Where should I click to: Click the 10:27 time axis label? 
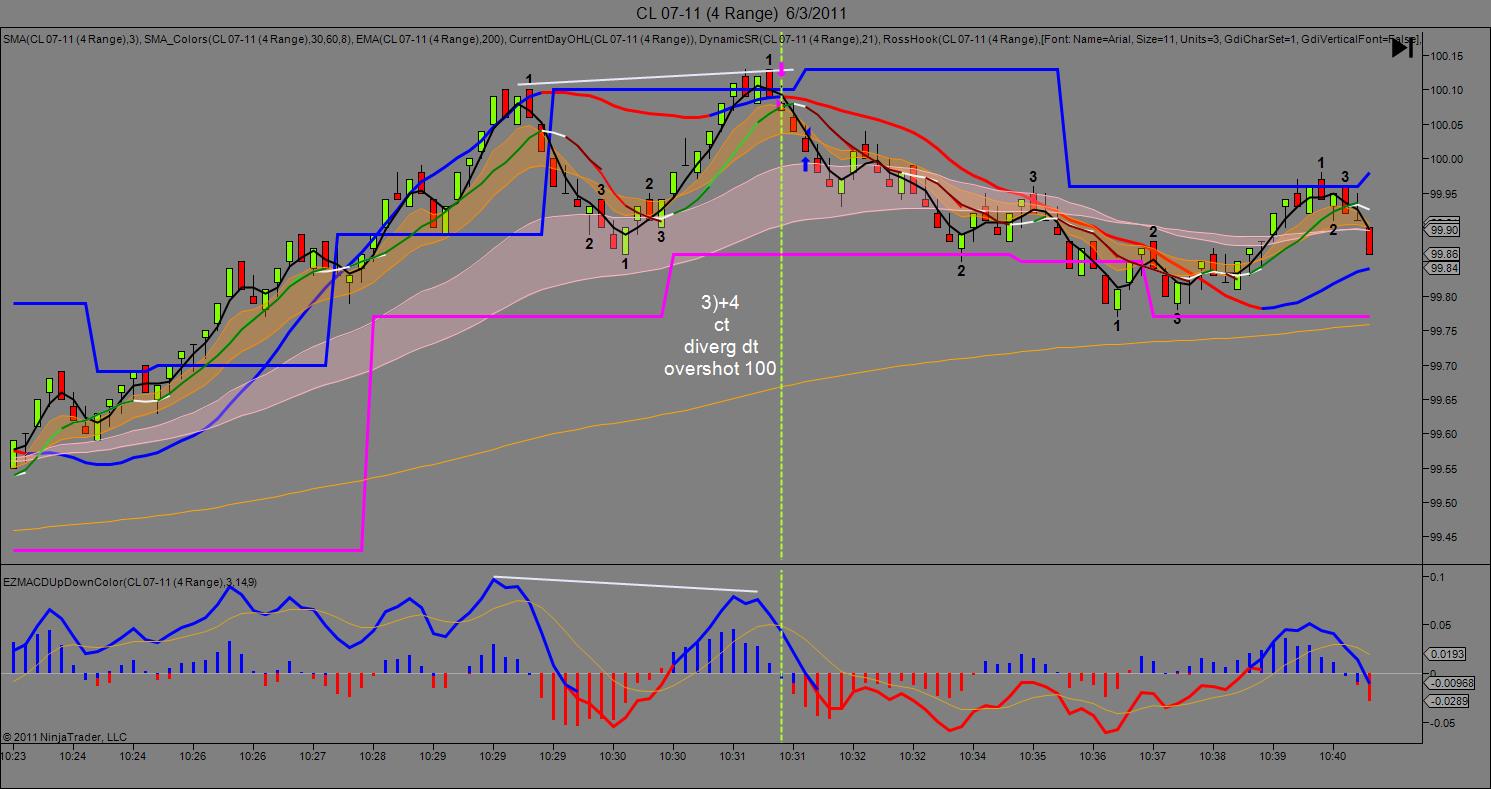(x=313, y=757)
